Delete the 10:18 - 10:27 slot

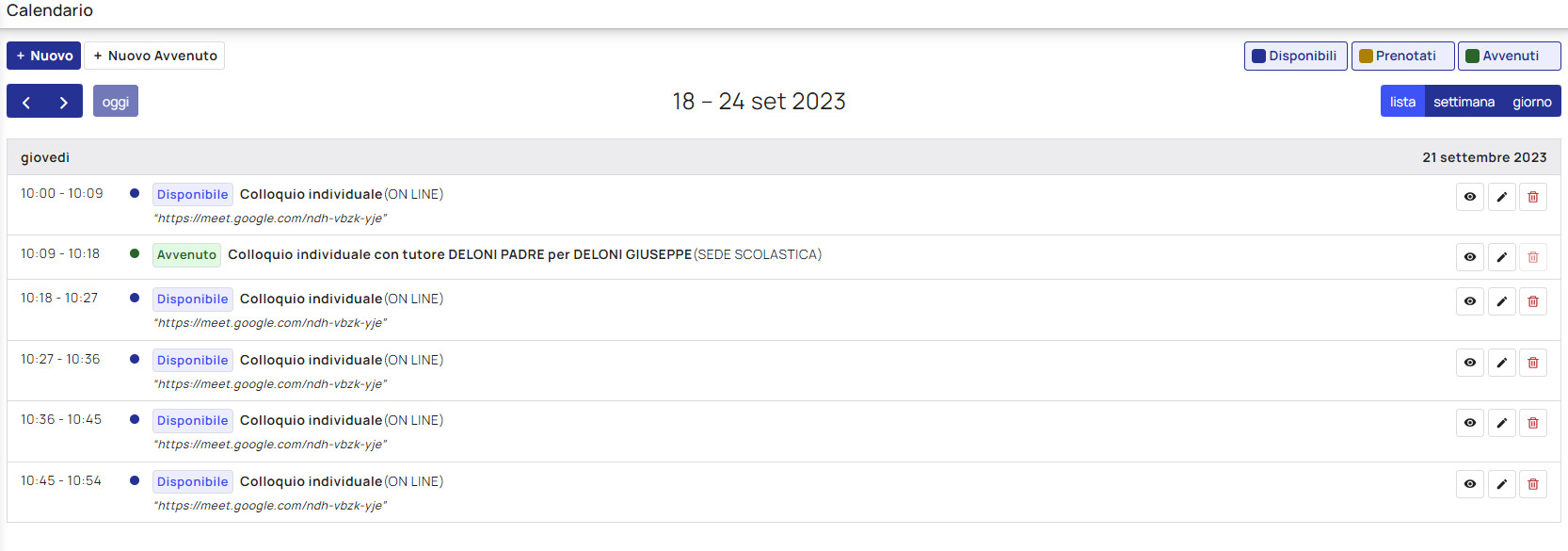pos(1532,301)
